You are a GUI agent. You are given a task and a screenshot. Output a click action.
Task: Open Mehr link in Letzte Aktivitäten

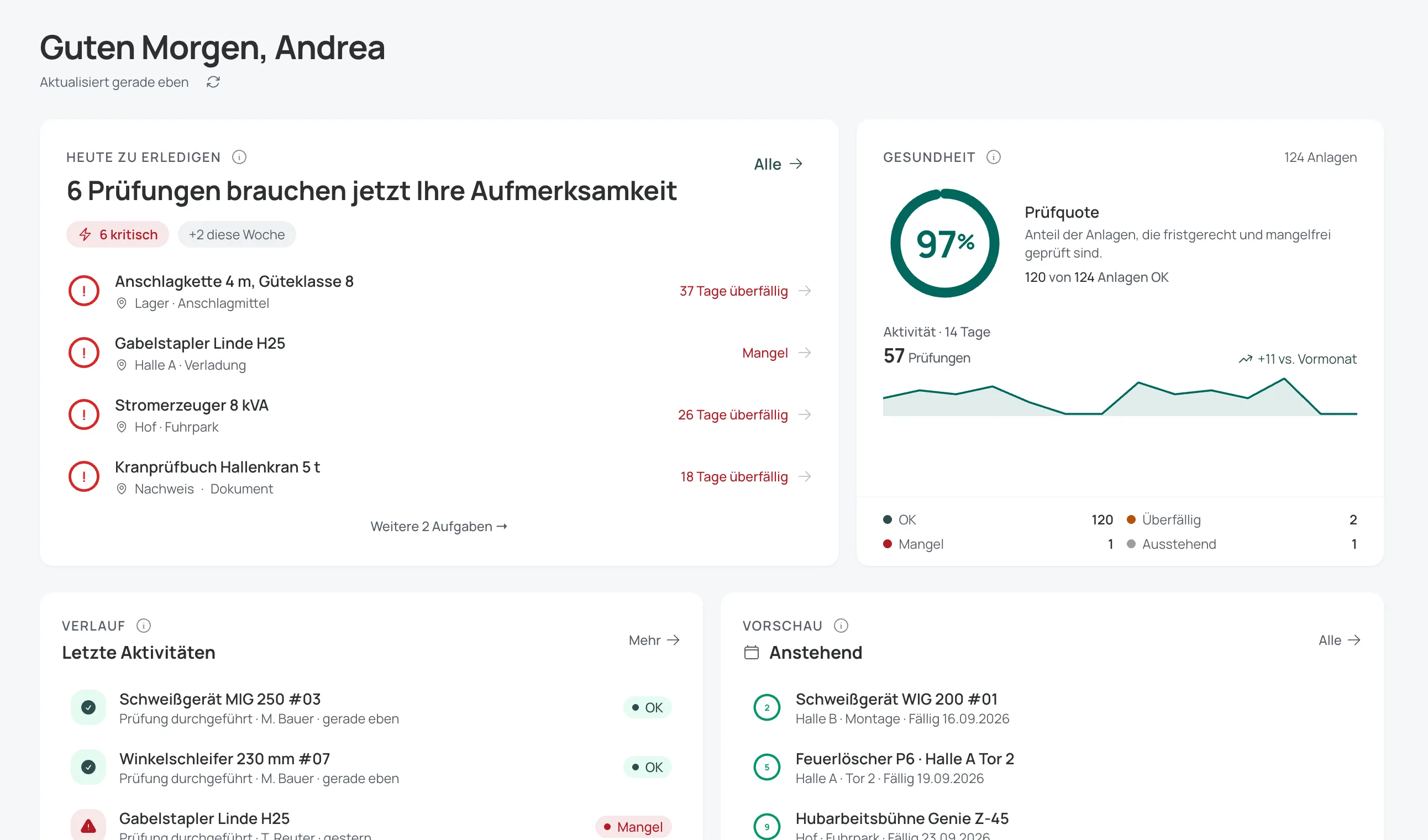654,640
